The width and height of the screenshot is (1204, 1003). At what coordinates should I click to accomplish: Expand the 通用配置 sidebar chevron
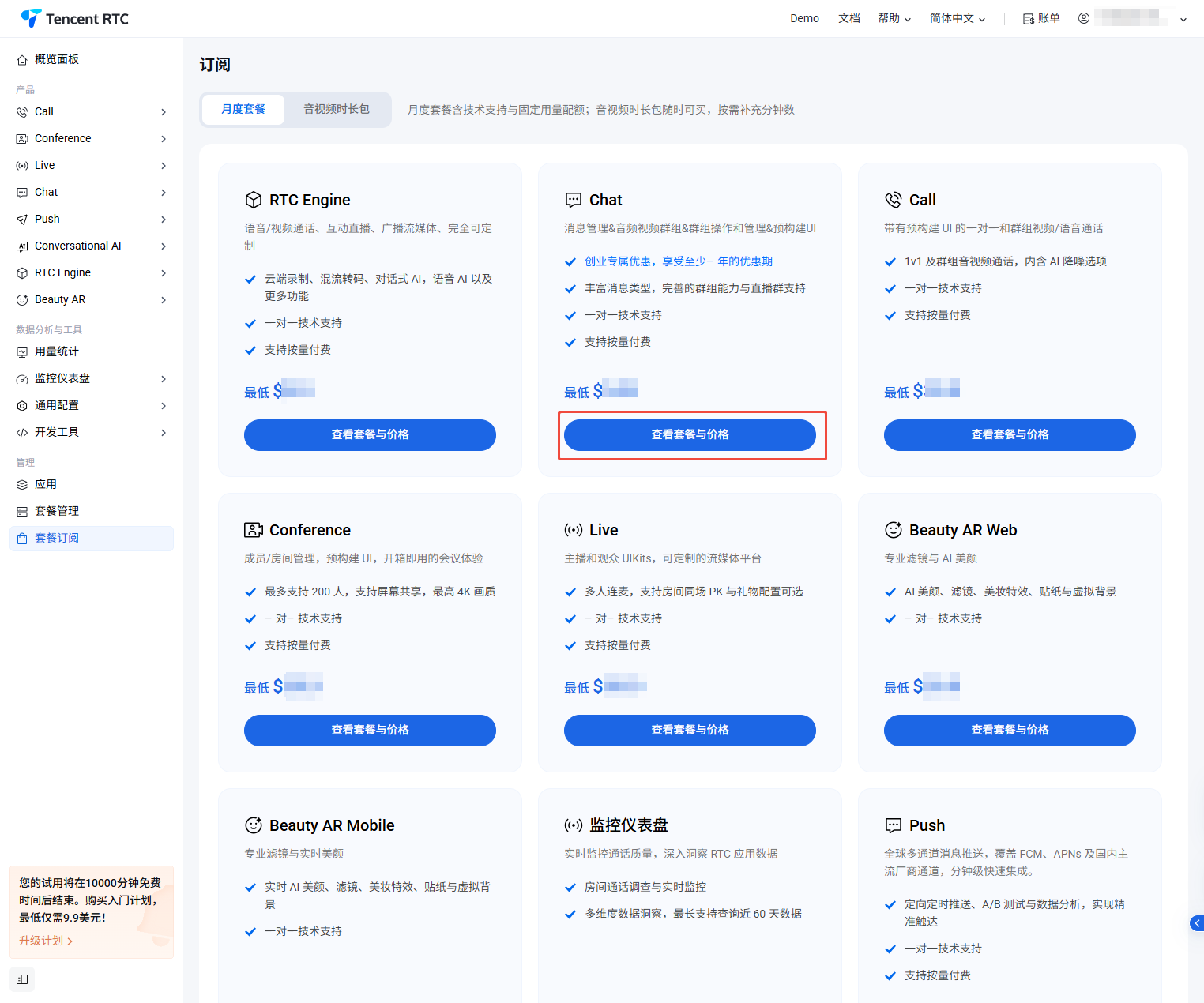[x=164, y=406]
